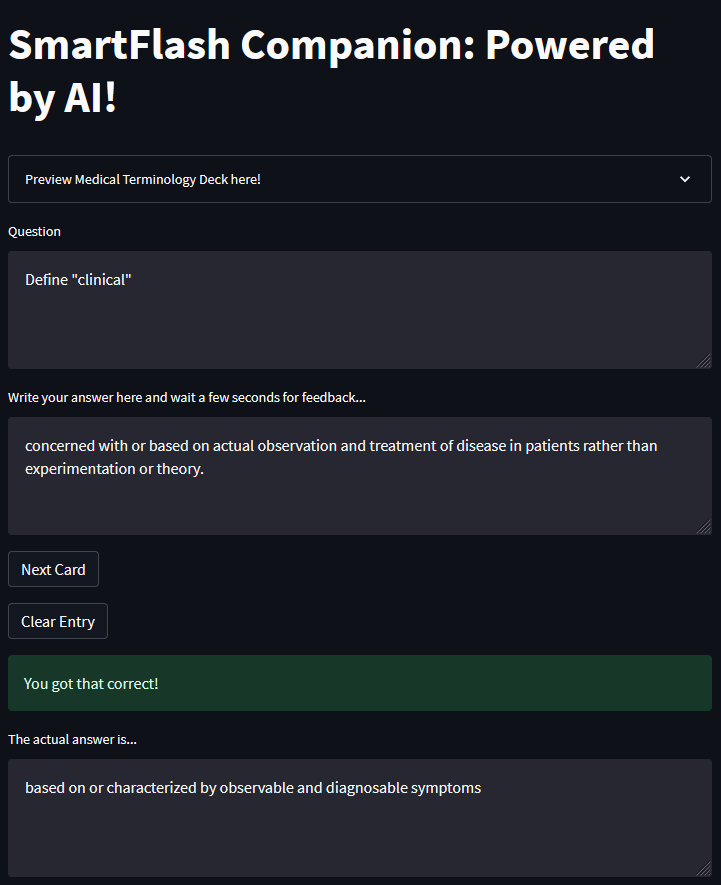Click the resize grip of the actual answer box
This screenshot has width=721, height=885.
[703, 869]
